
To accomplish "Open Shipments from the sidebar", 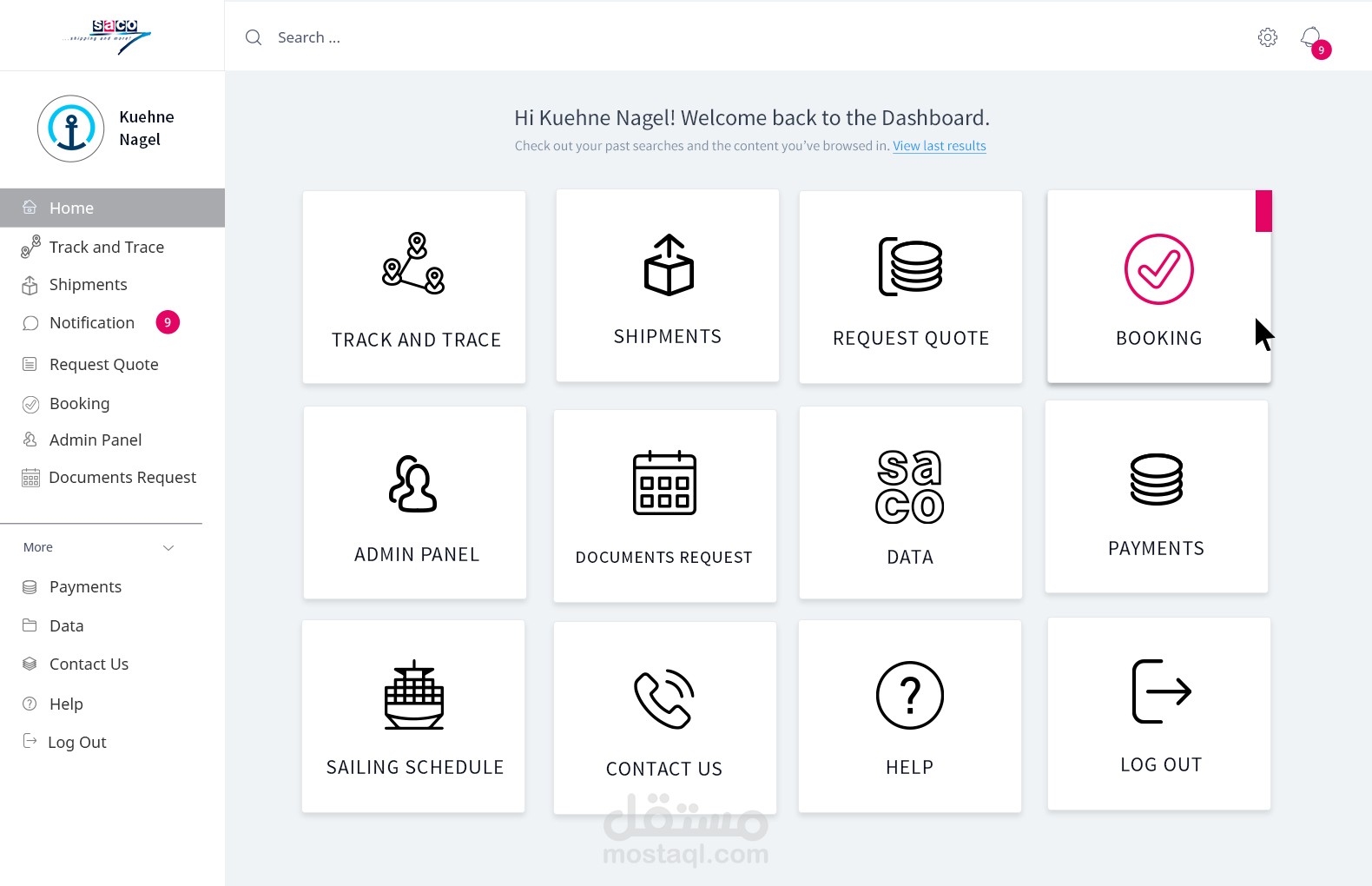I will (89, 285).
